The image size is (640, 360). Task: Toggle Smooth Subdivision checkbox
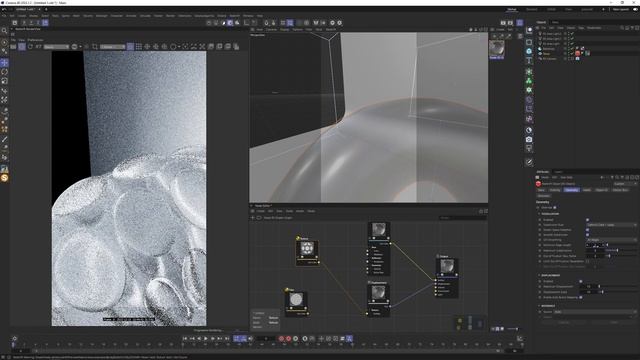click(x=587, y=235)
